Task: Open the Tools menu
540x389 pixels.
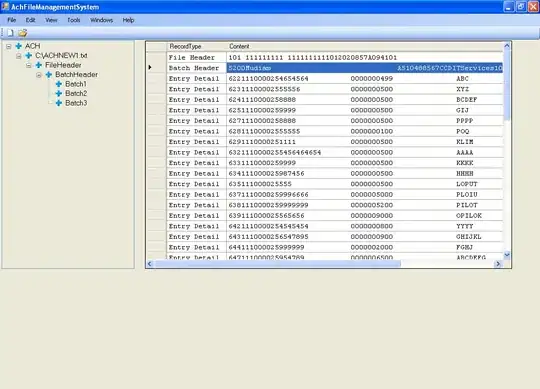Action: [74, 20]
